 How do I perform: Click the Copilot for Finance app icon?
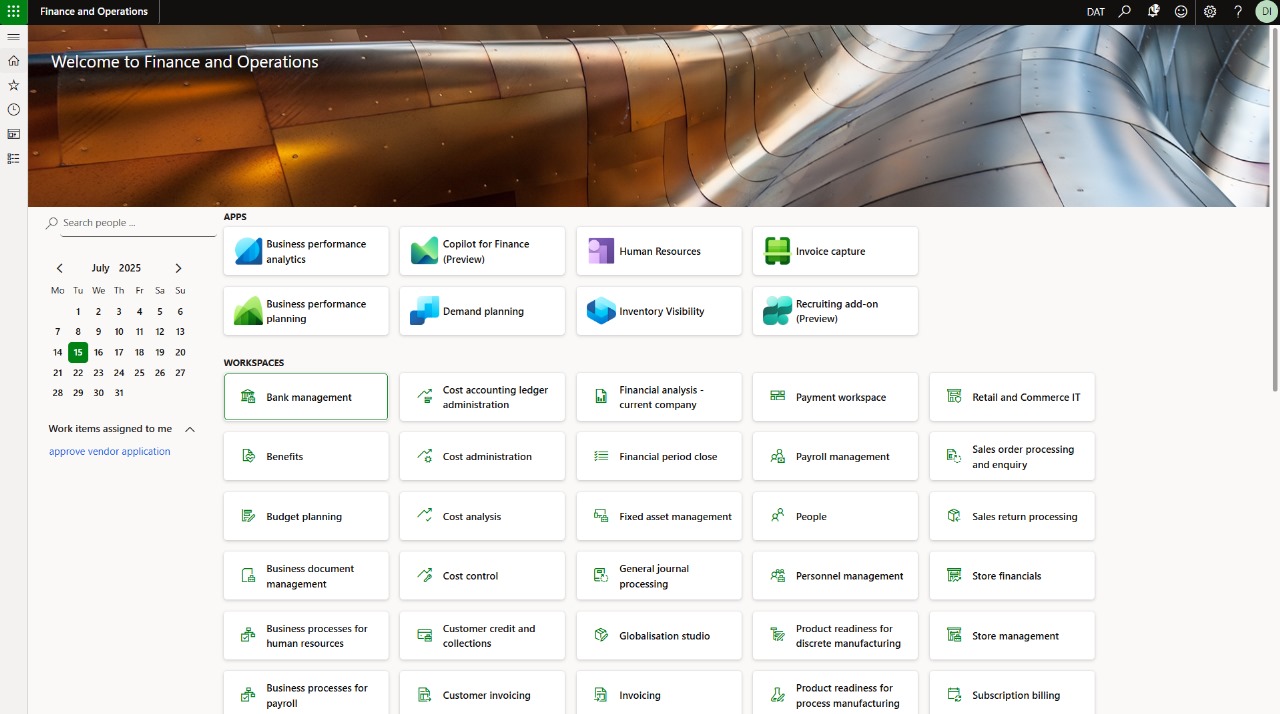[425, 251]
